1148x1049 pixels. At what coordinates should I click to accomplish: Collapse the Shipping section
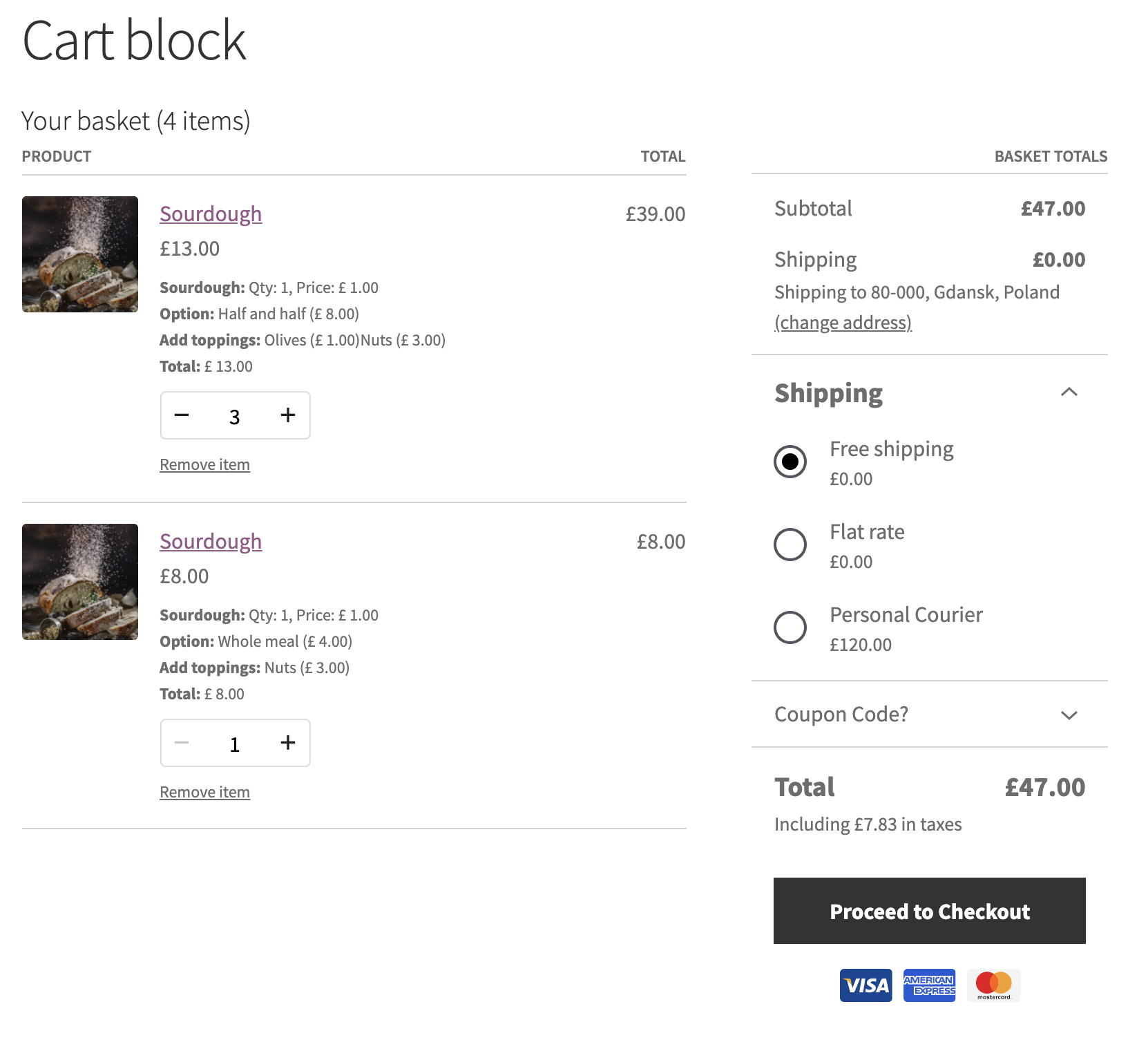1069,393
